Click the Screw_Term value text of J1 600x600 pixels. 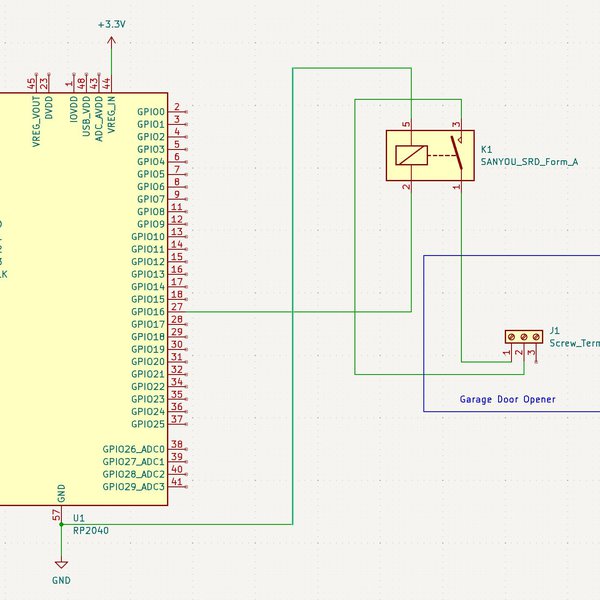click(x=575, y=343)
